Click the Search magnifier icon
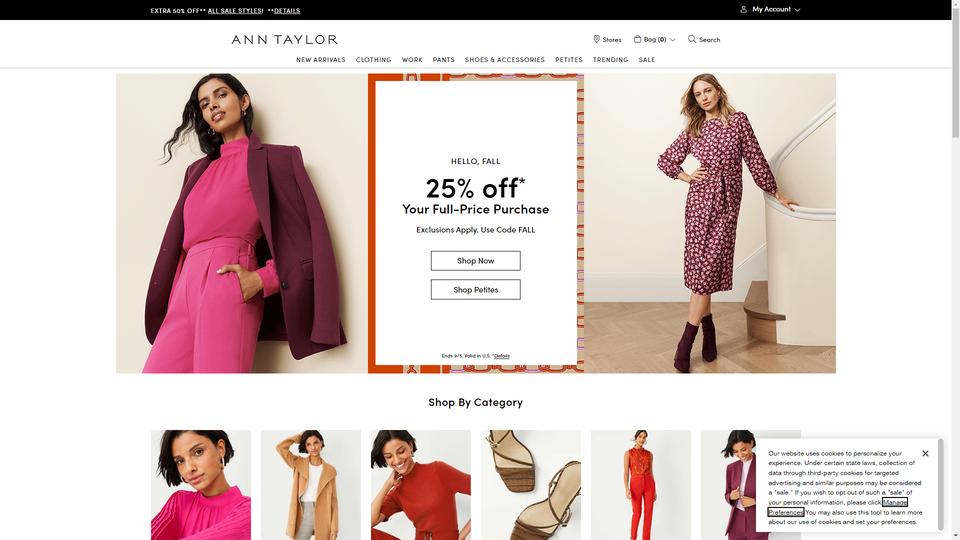The image size is (960, 540). click(x=692, y=39)
